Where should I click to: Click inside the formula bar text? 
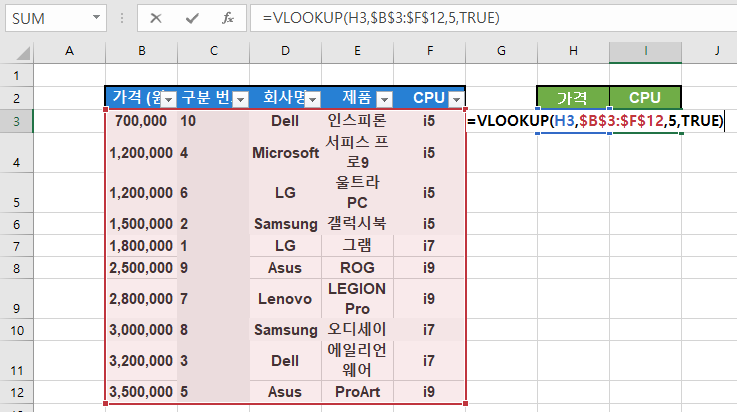click(x=381, y=18)
